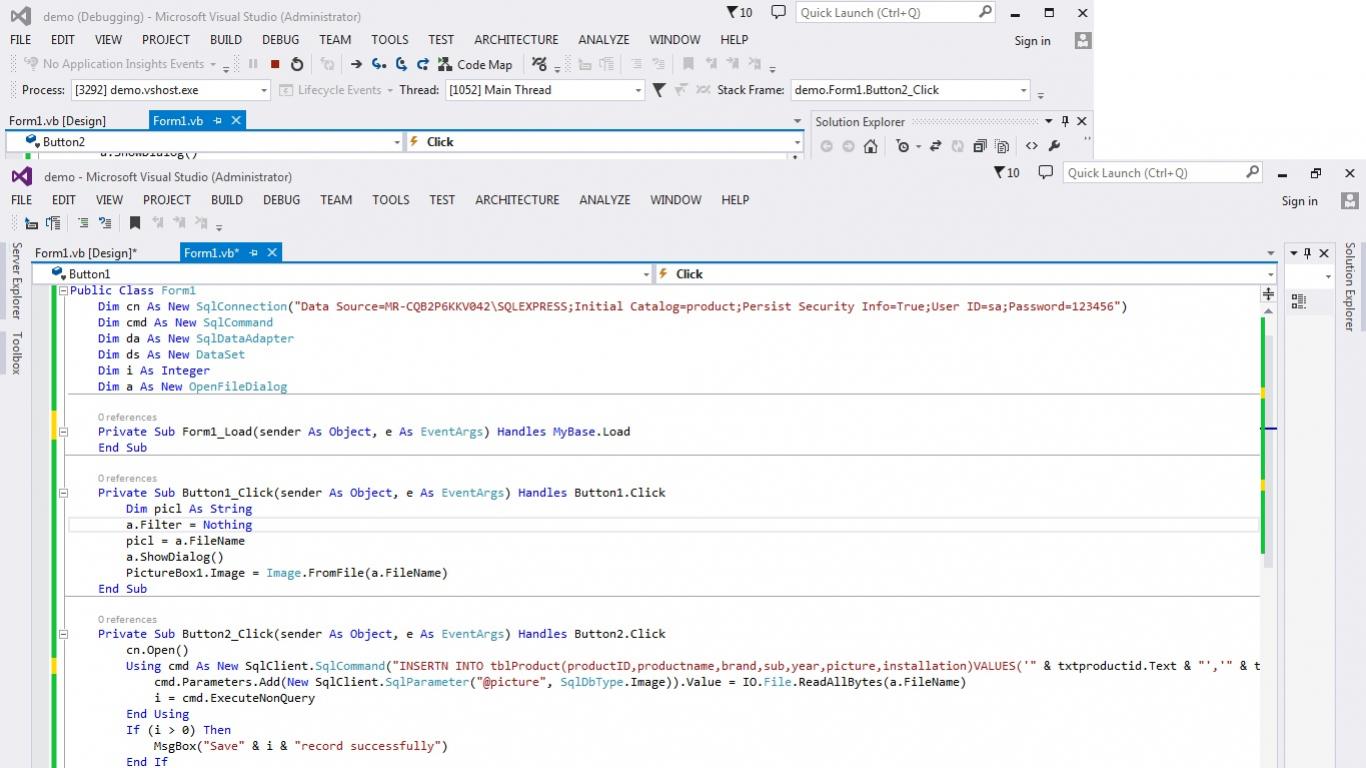The height and width of the screenshot is (768, 1366).
Task: Click feedback speech bubble in front window
Action: pyautogui.click(x=1045, y=172)
